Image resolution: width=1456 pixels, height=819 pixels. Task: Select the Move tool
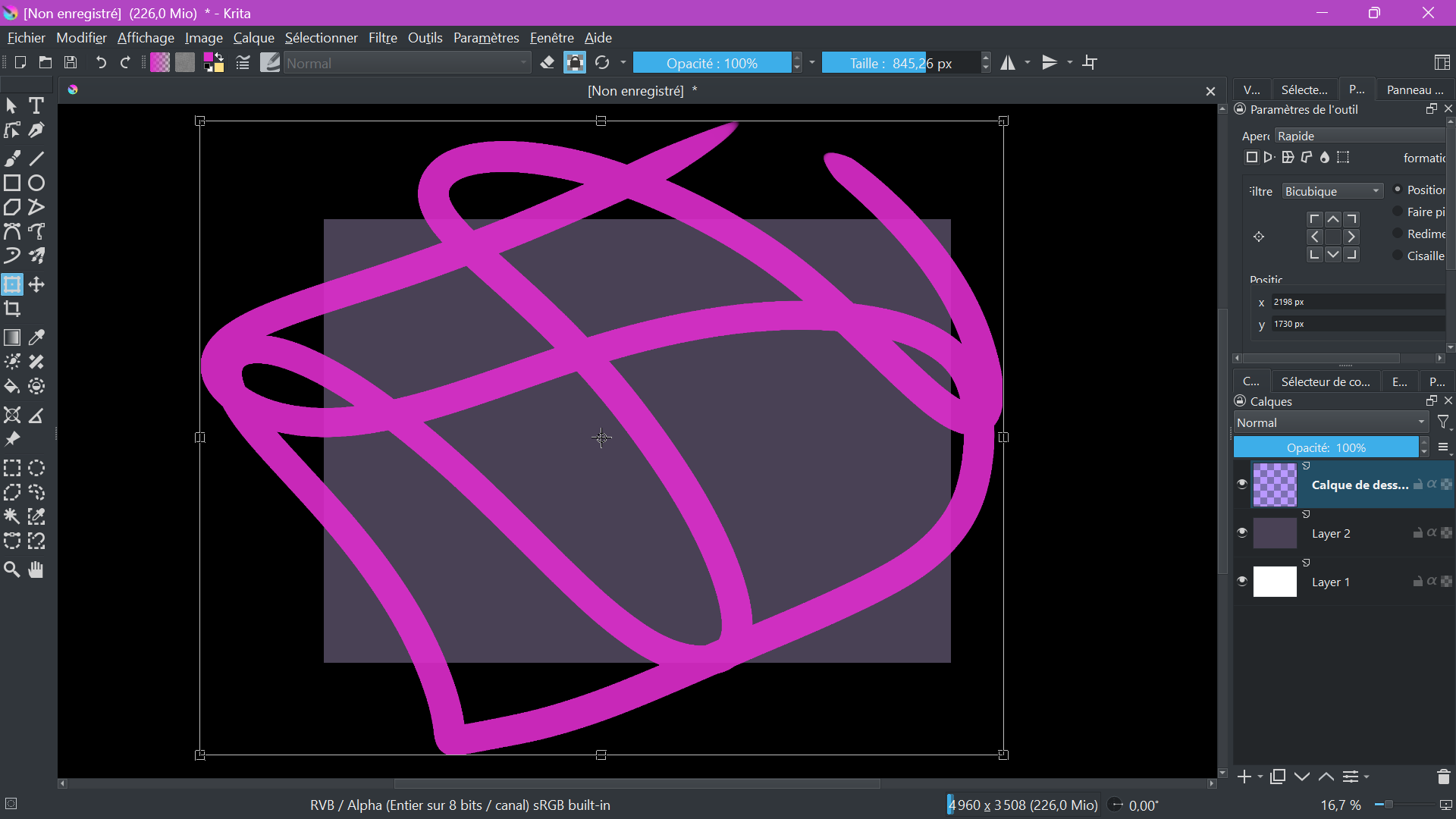point(36,285)
